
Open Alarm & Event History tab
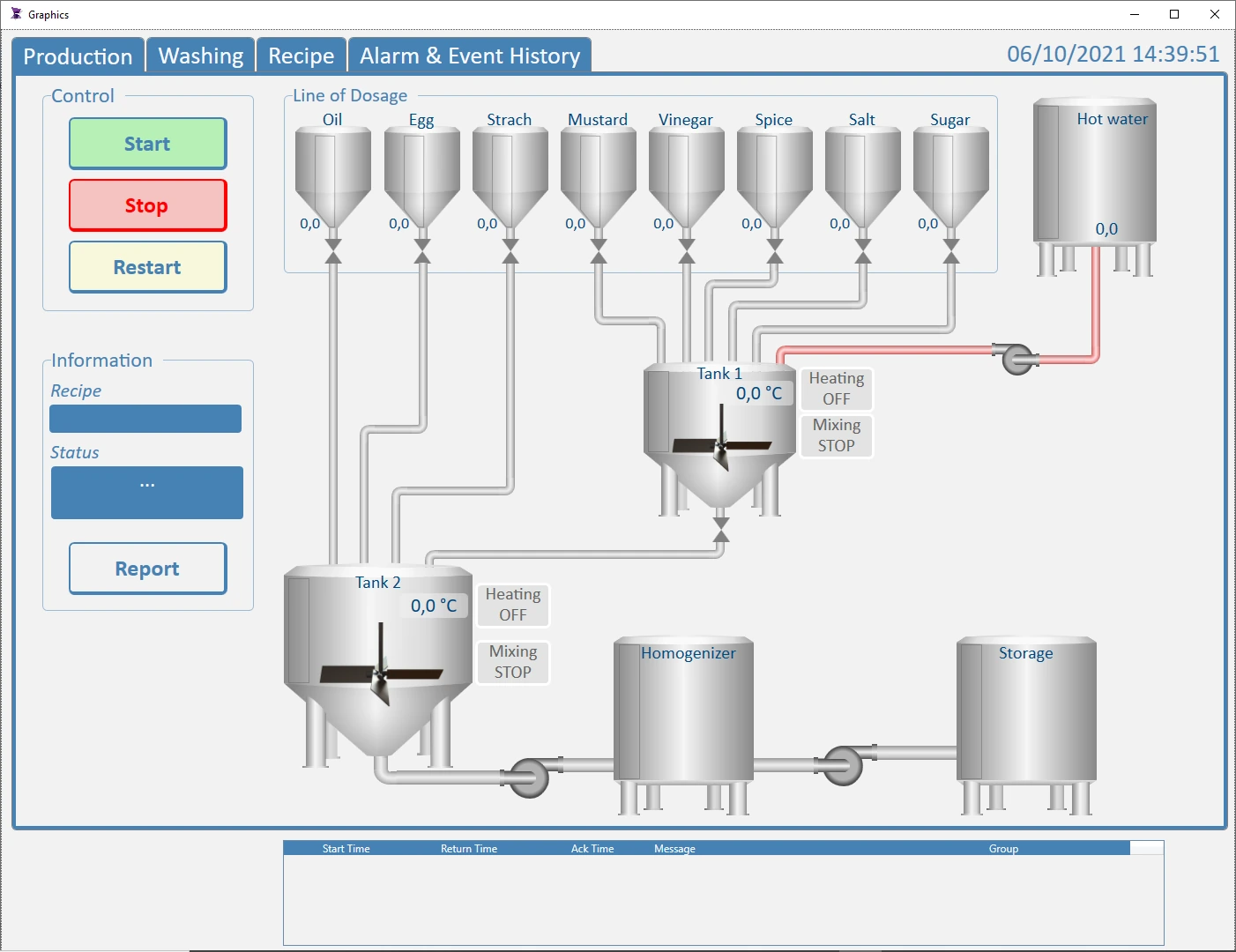(x=470, y=56)
